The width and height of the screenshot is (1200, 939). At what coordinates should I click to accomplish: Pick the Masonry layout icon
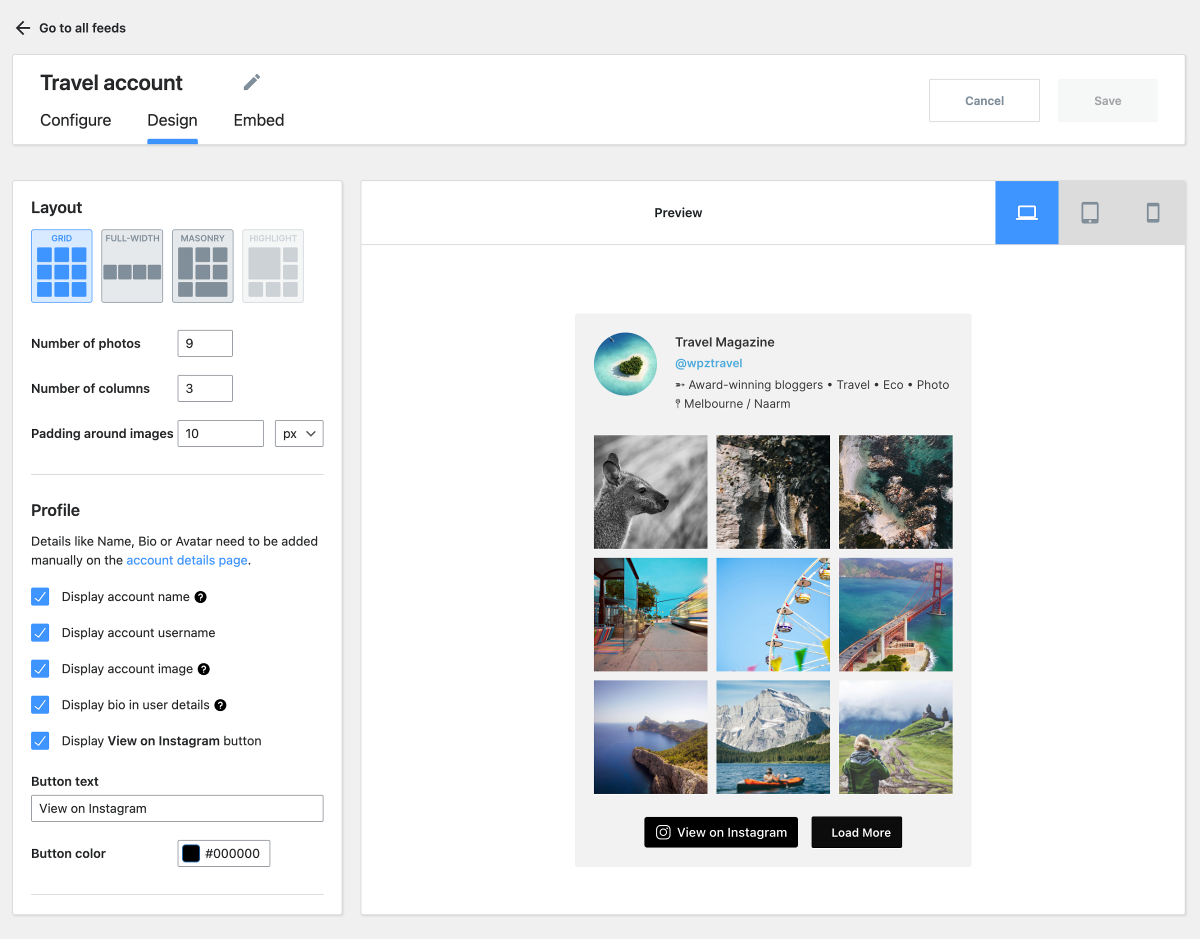203,266
